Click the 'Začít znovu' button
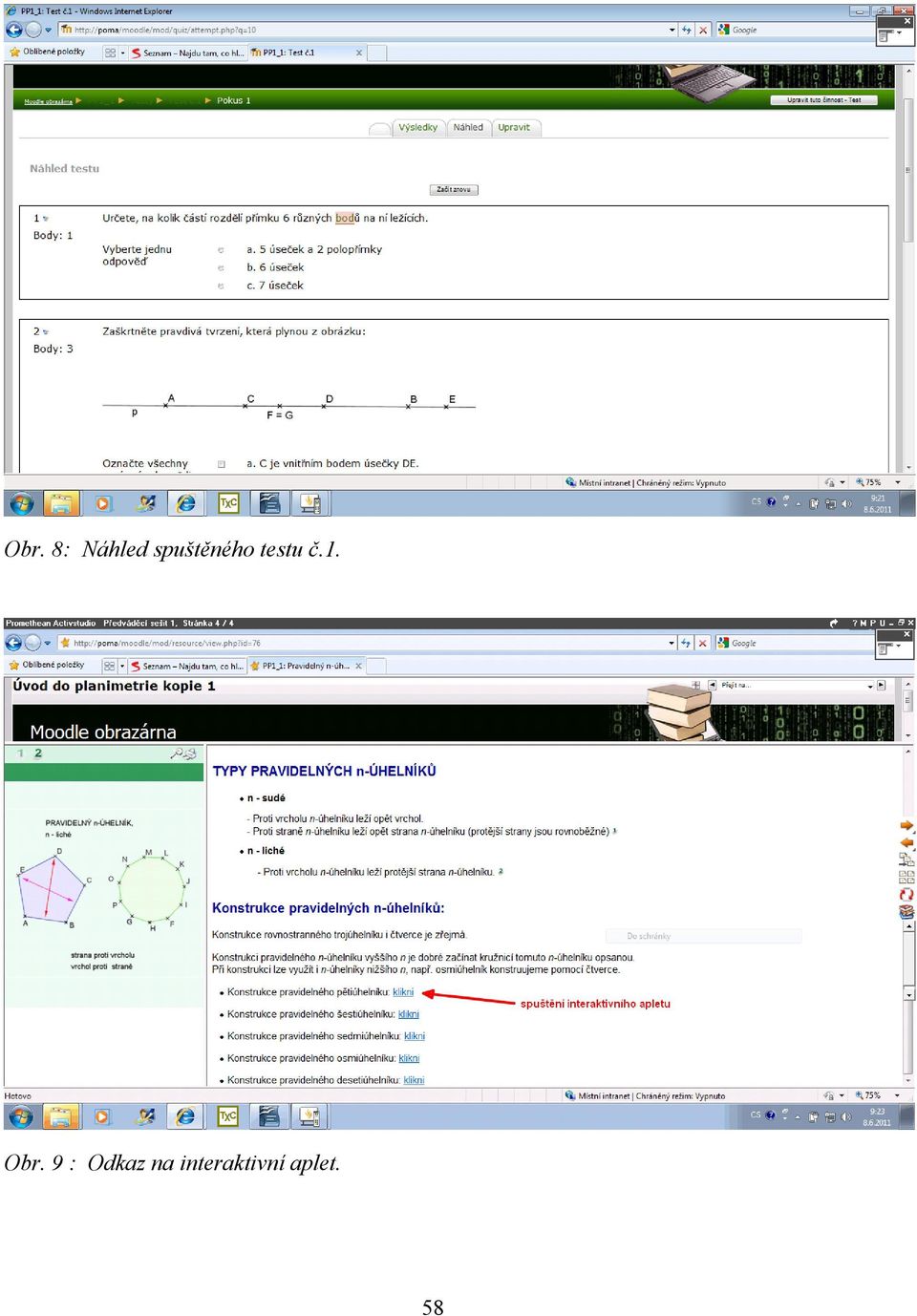 pos(454,189)
